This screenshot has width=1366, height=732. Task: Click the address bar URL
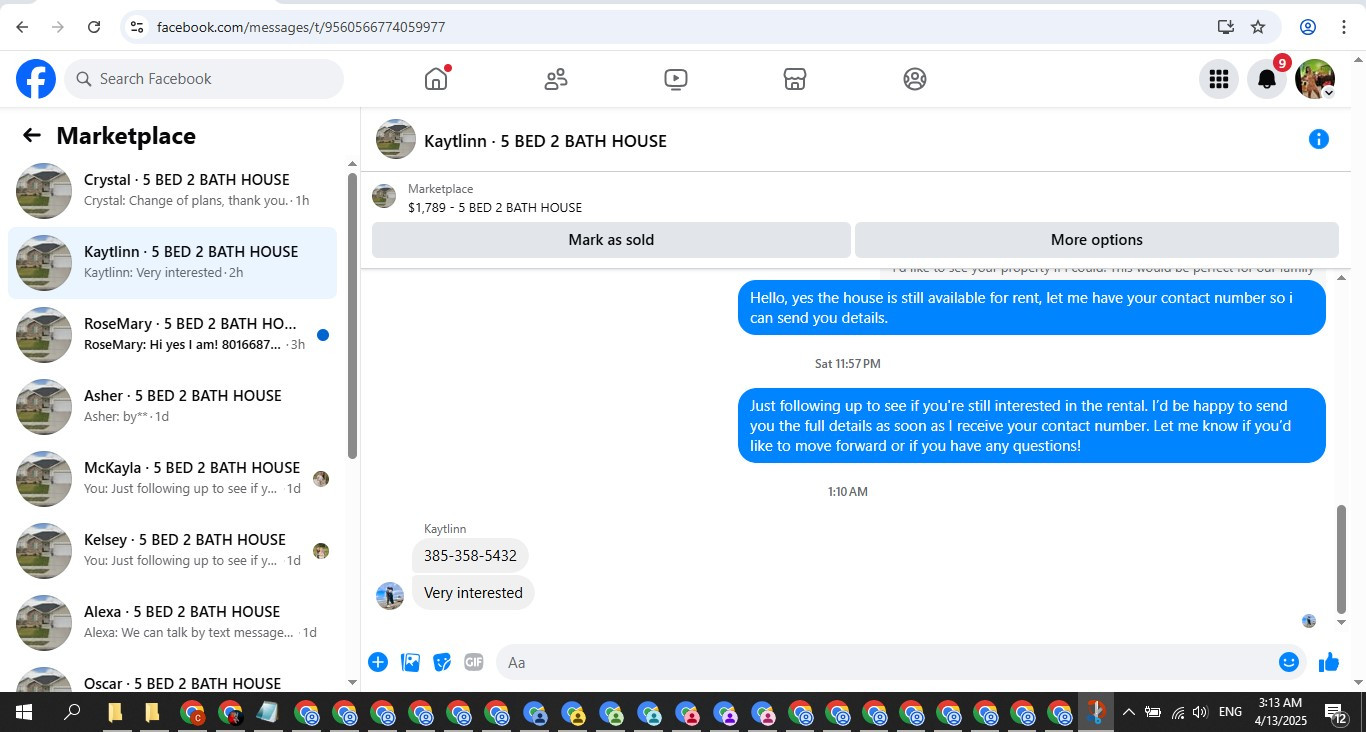pyautogui.click(x=301, y=27)
